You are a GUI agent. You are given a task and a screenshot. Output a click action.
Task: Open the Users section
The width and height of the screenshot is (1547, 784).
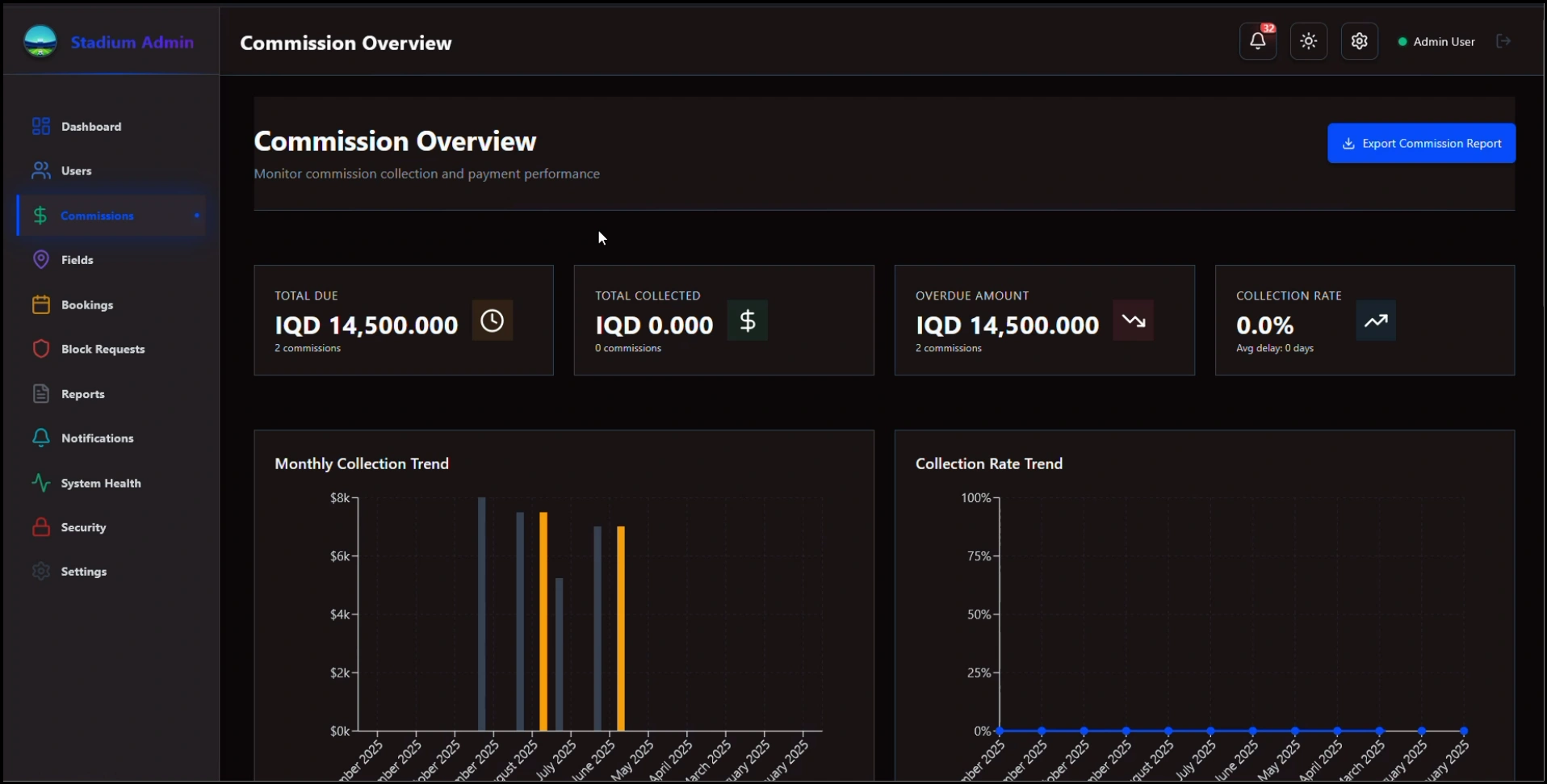74,170
